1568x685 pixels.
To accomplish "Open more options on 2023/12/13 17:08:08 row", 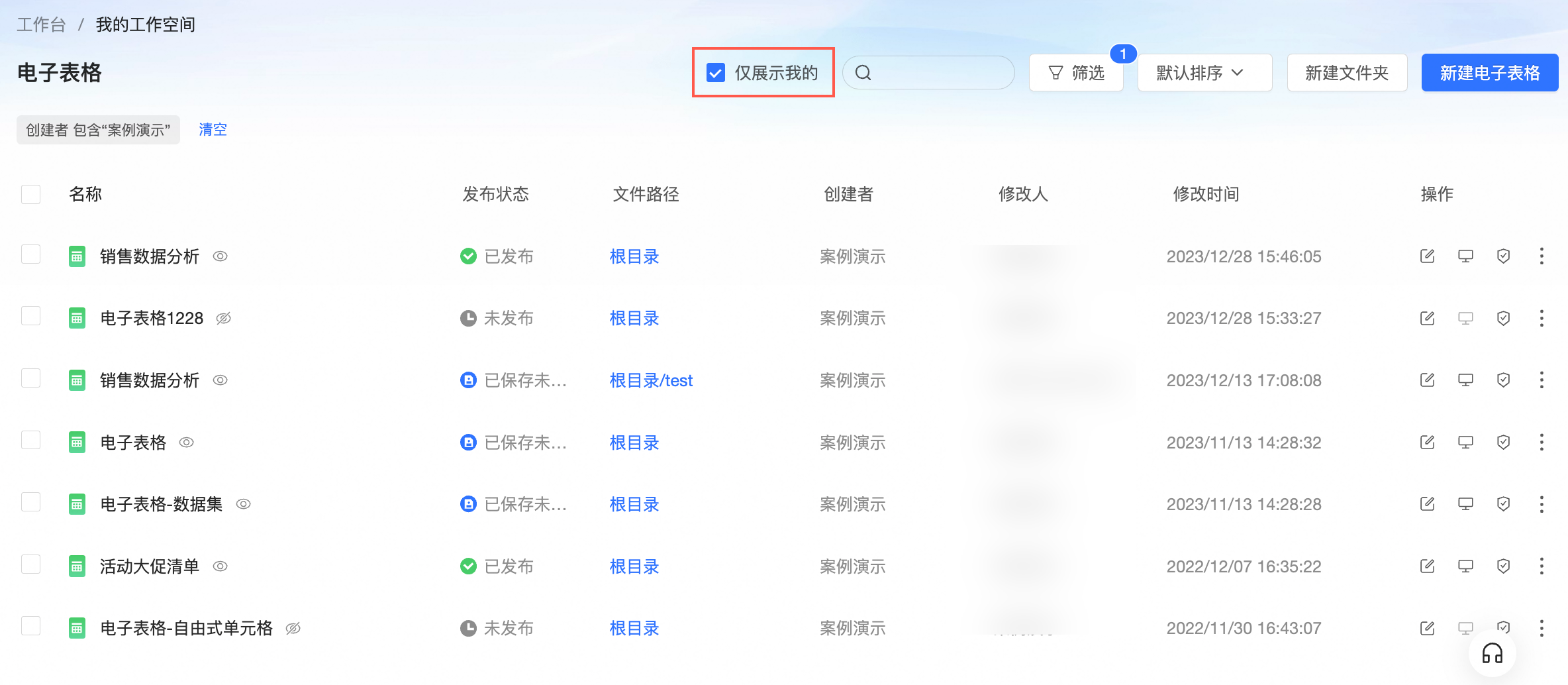I will (1542, 380).
